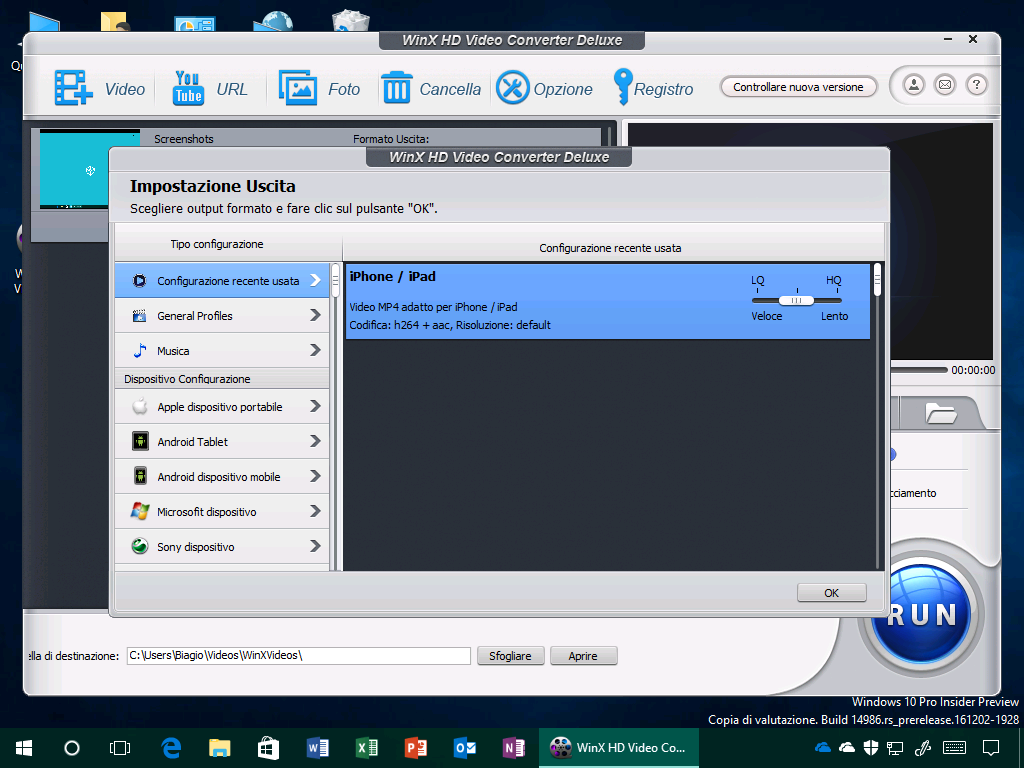Open the Foto slideshow tool

coord(319,88)
